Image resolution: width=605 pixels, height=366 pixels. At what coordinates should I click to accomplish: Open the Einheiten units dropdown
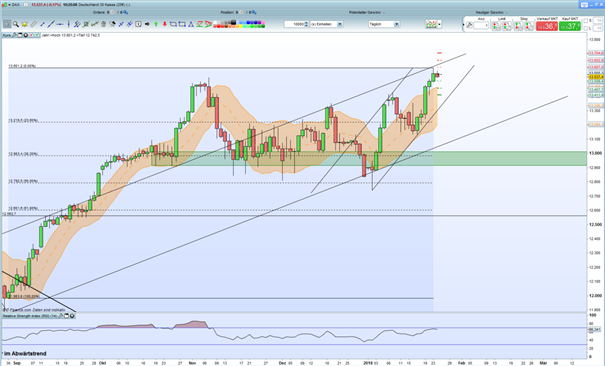coord(340,24)
